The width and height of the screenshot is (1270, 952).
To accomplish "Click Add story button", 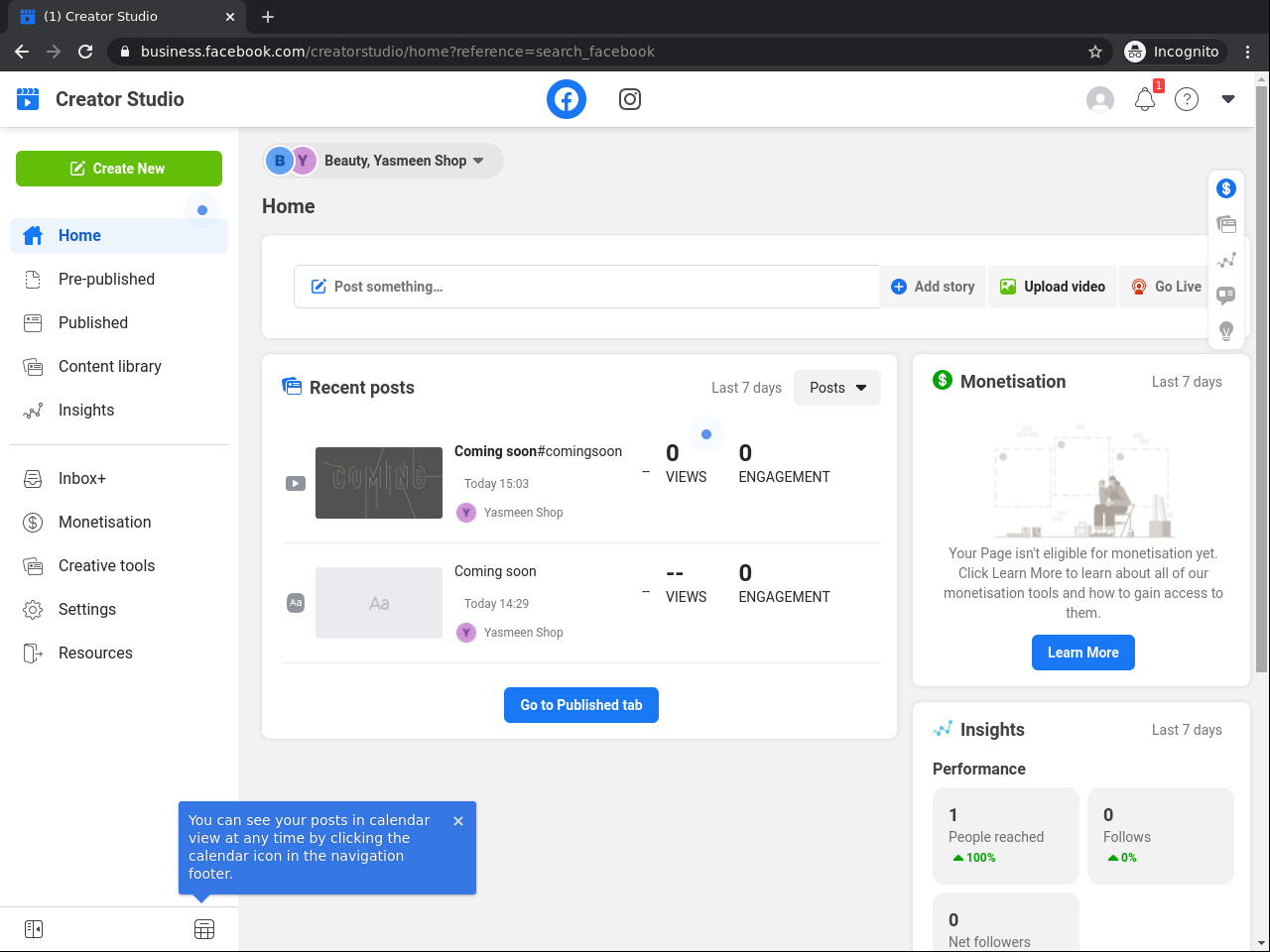I will [x=933, y=287].
